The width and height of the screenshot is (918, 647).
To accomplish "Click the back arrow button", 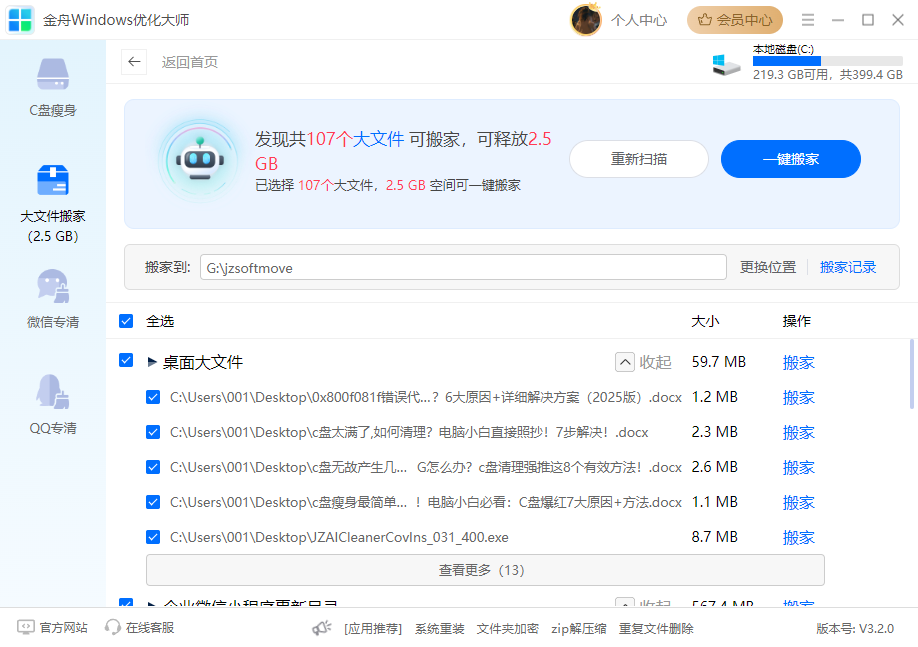I will [x=134, y=61].
